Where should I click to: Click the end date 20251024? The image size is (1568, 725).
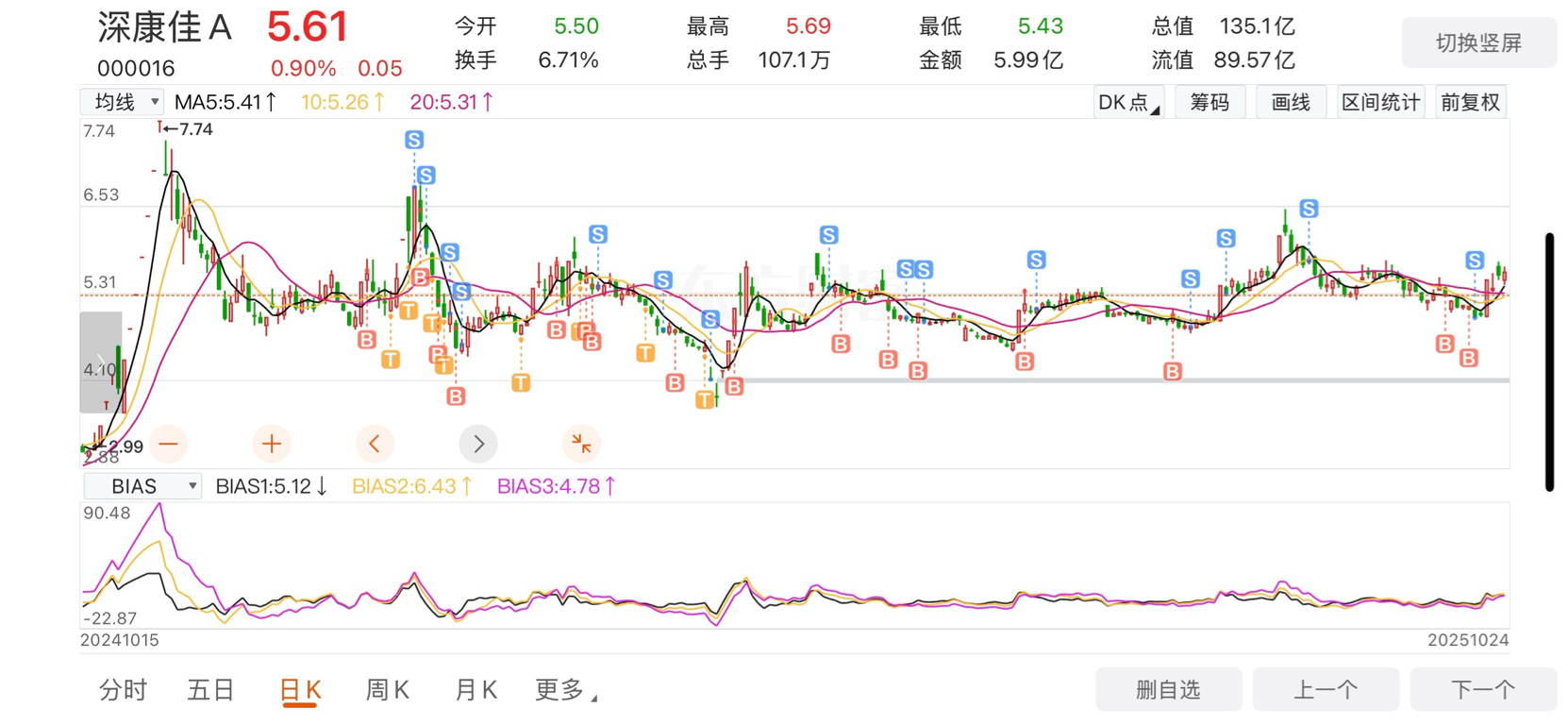[x=1468, y=640]
